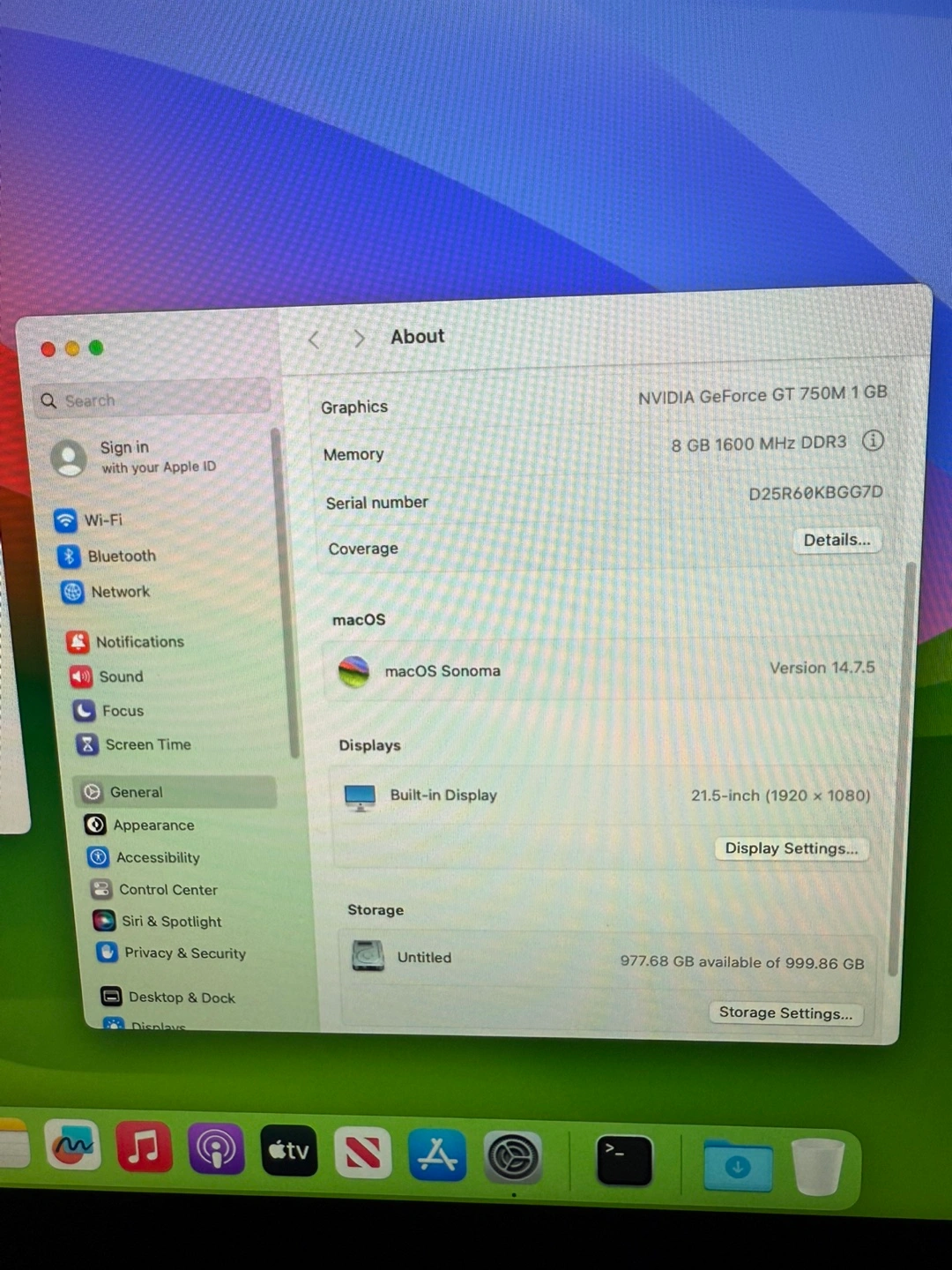
Task: Open Display Settings...
Action: [x=791, y=848]
